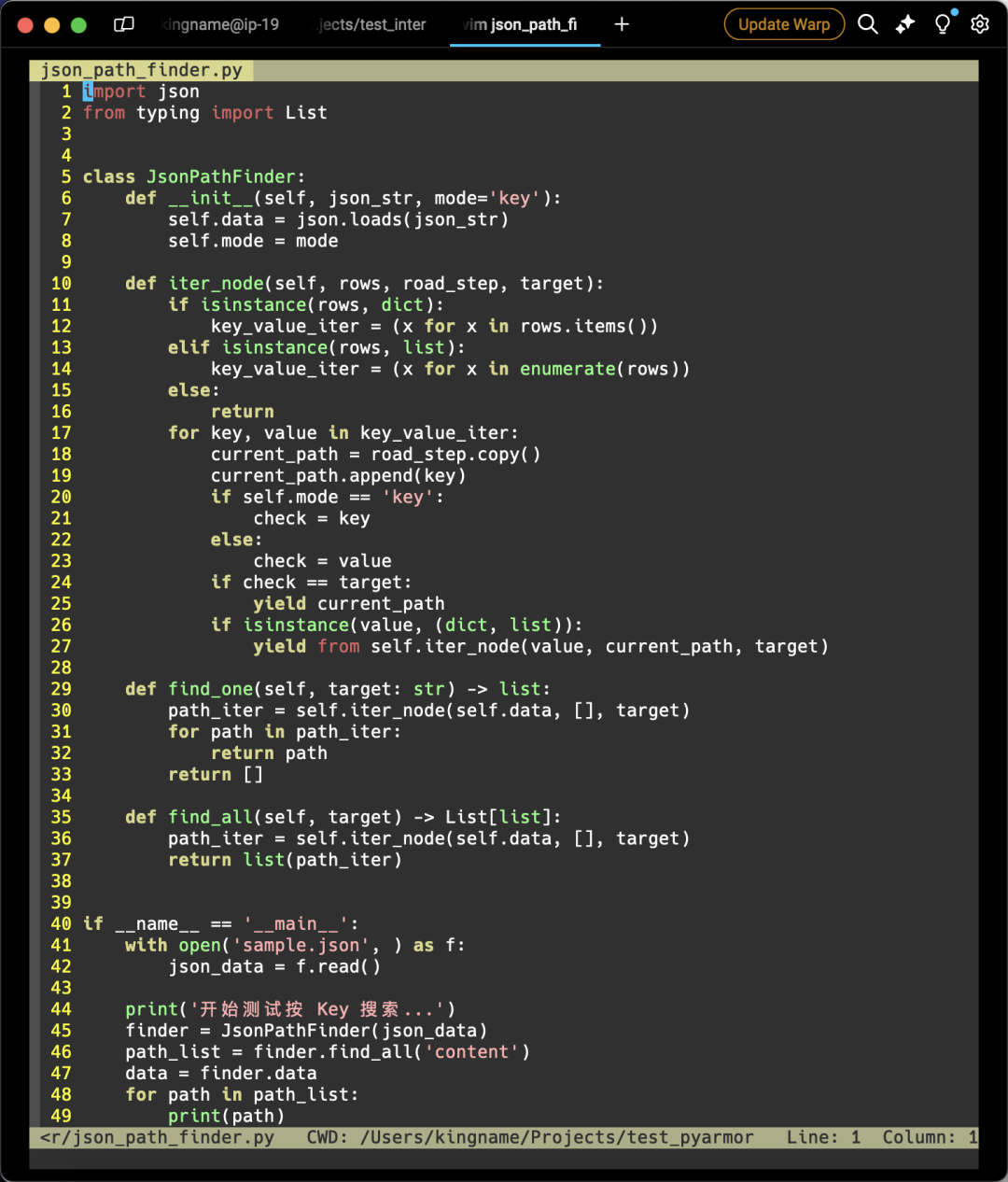The image size is (1008, 1182).
Task: Click "if __name__ == '__main__':" line
Action: [x=221, y=924]
